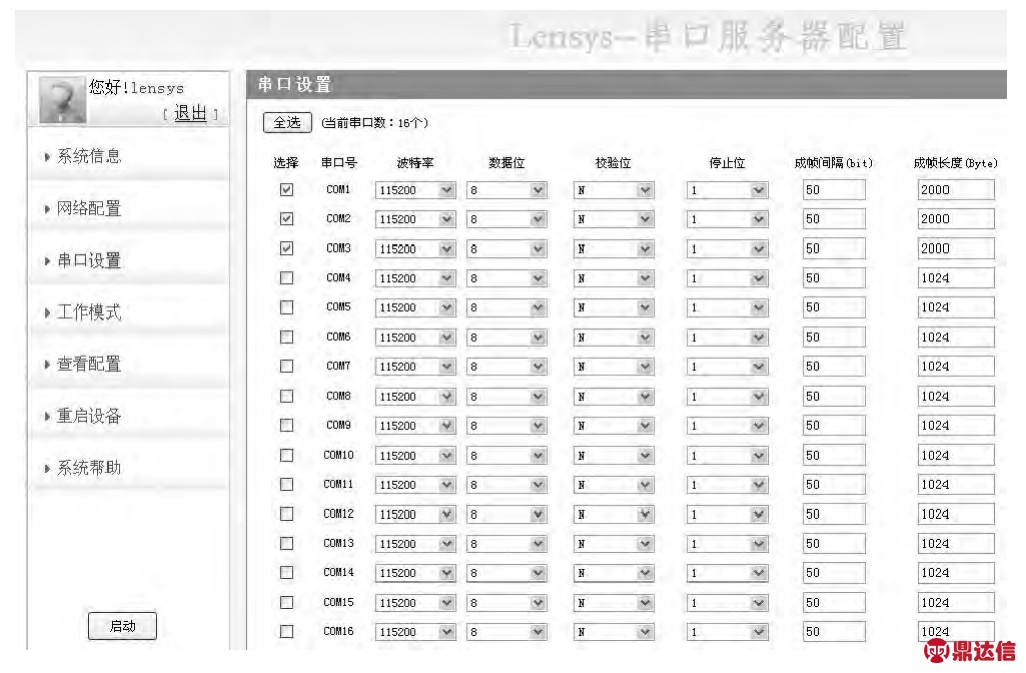Toggle the COM3 selection checkbox
Image resolution: width=1026 pixels, height=673 pixels.
pyautogui.click(x=287, y=248)
